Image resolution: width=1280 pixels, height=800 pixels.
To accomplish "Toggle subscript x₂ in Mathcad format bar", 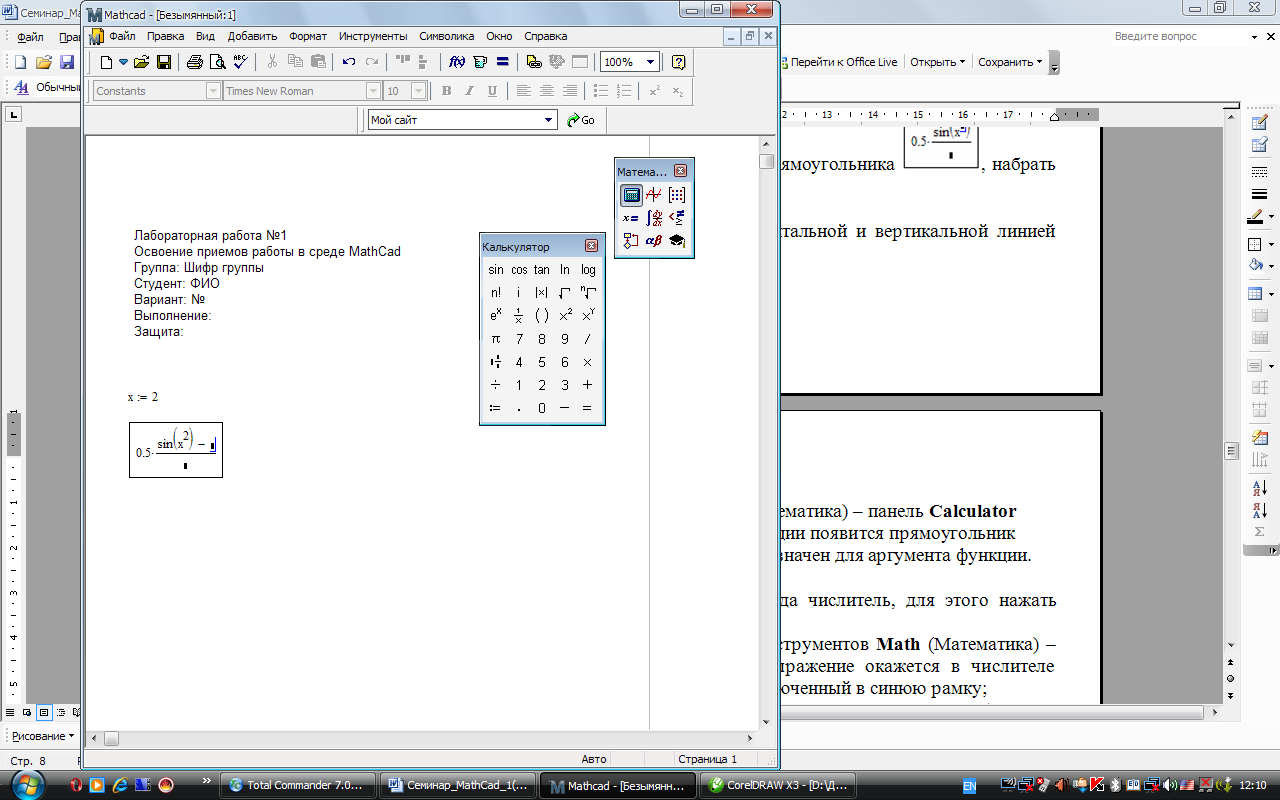I will tap(677, 91).
